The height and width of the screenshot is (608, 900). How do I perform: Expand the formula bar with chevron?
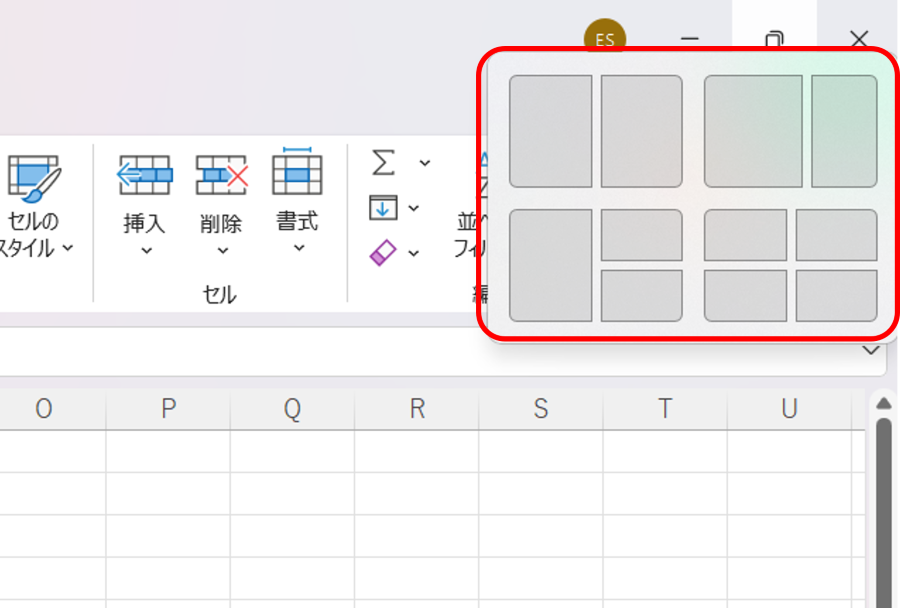[x=871, y=351]
